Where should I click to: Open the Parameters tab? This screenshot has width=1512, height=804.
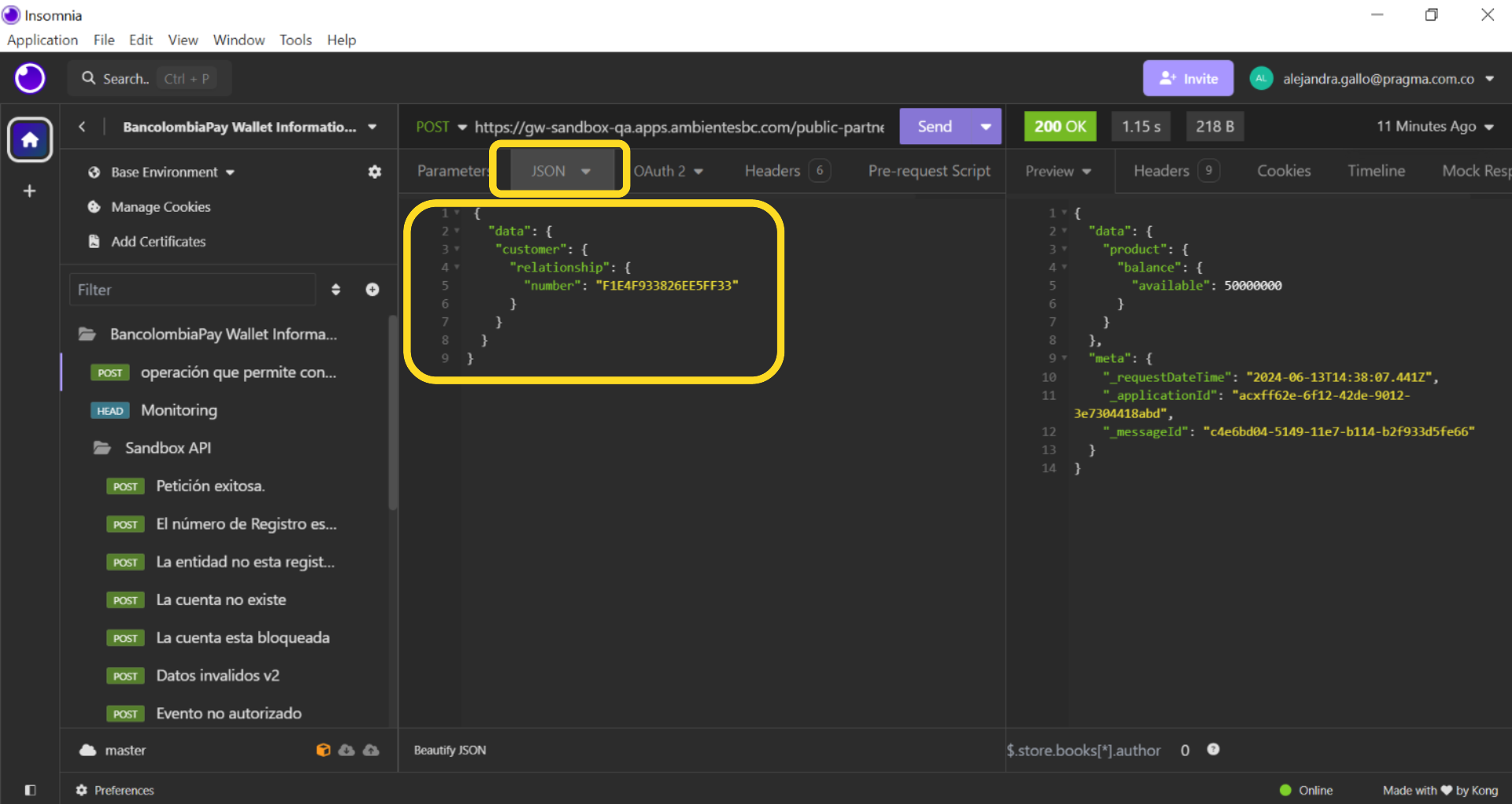pos(453,172)
